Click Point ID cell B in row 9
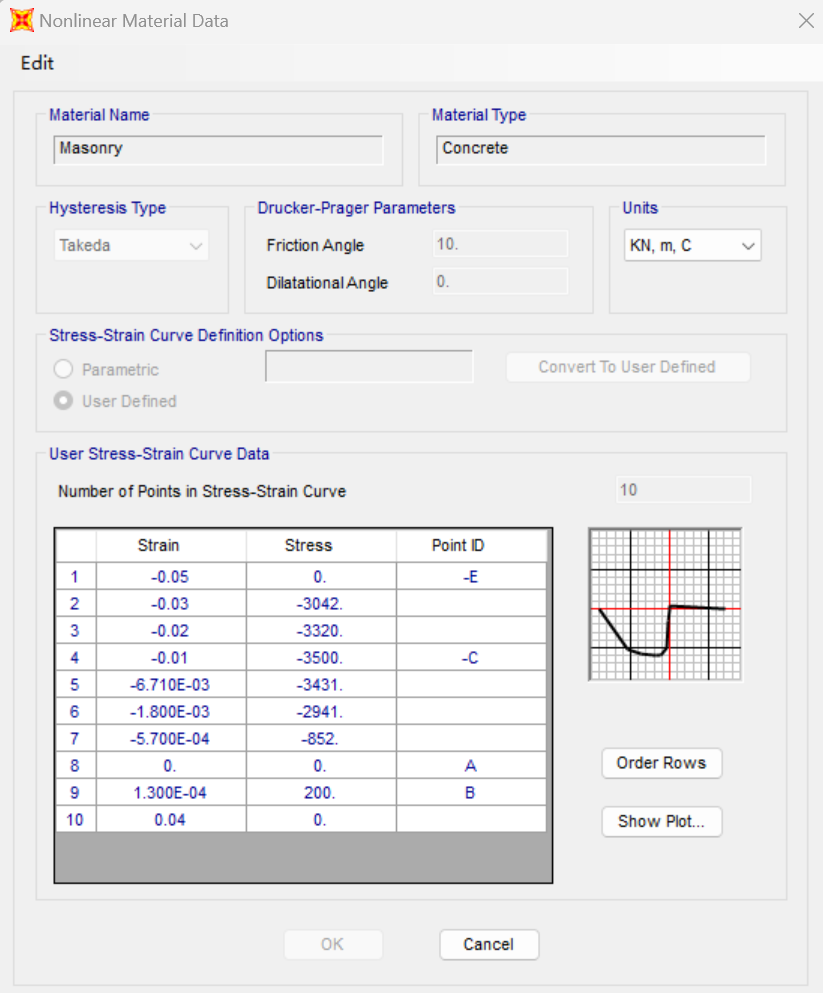 coord(470,793)
